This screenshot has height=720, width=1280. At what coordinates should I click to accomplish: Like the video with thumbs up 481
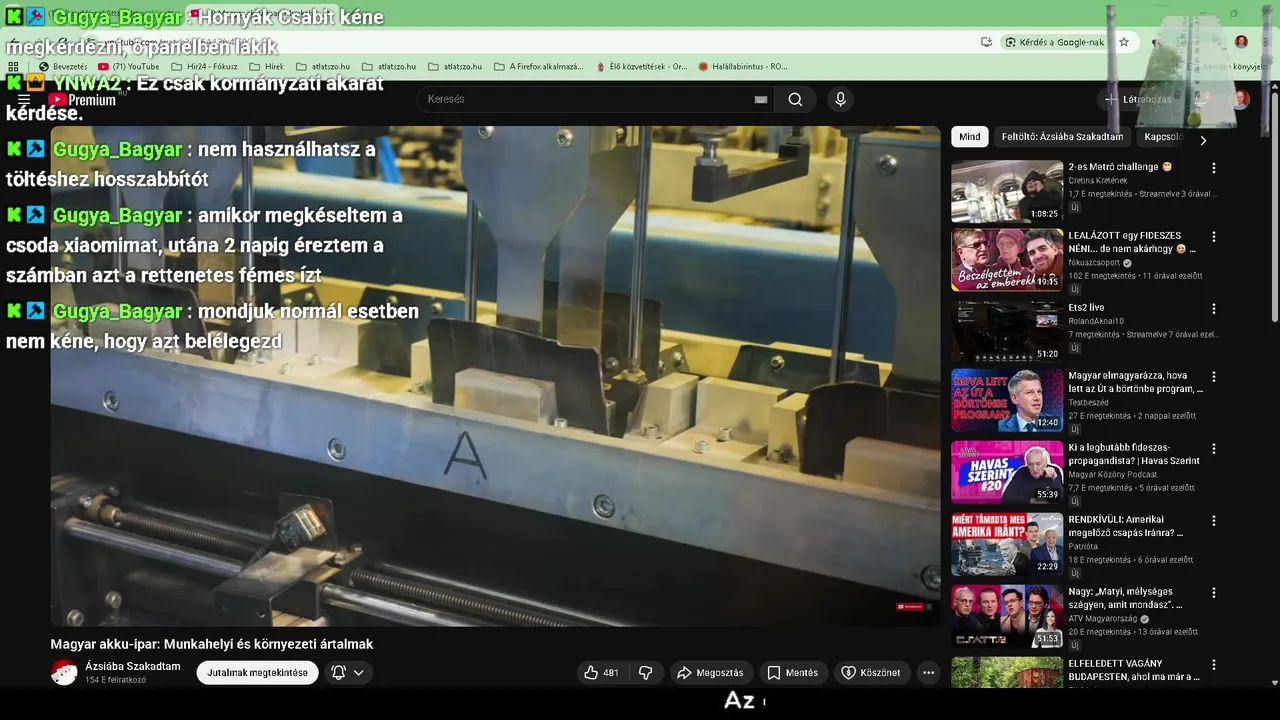coord(601,673)
